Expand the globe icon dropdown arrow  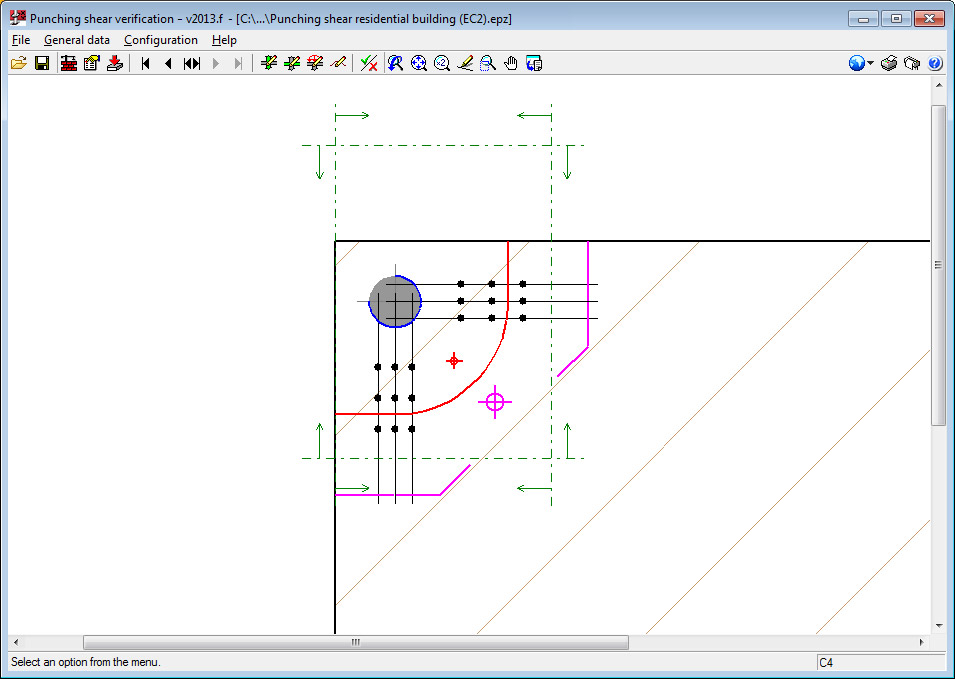(x=871, y=63)
